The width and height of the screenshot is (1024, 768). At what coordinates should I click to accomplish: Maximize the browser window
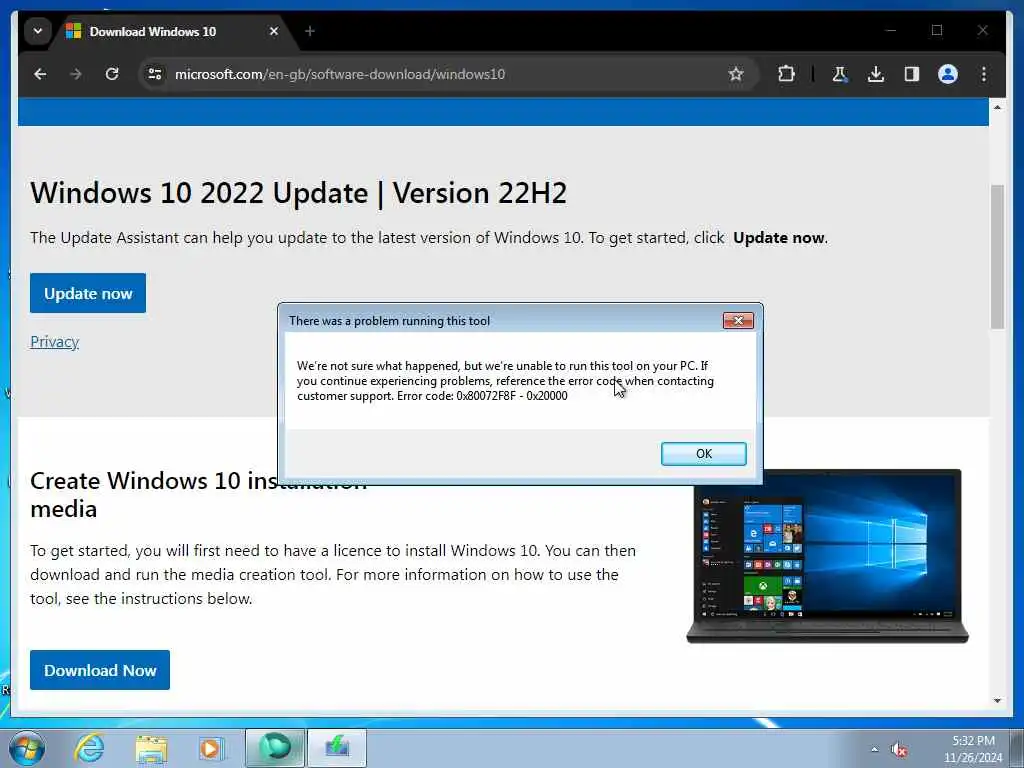(x=937, y=31)
